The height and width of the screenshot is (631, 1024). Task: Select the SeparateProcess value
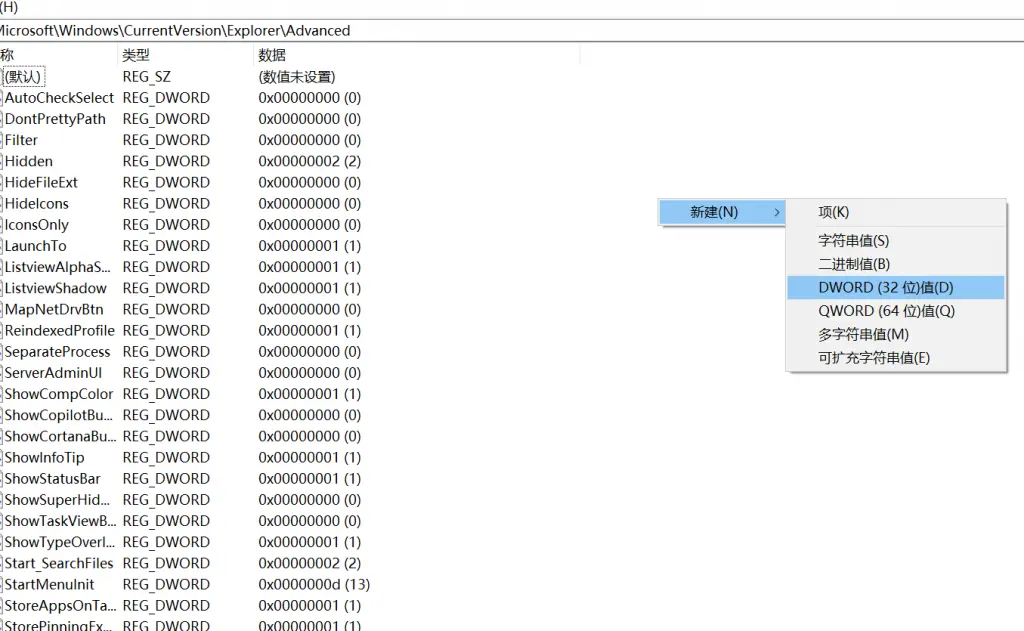click(57, 351)
